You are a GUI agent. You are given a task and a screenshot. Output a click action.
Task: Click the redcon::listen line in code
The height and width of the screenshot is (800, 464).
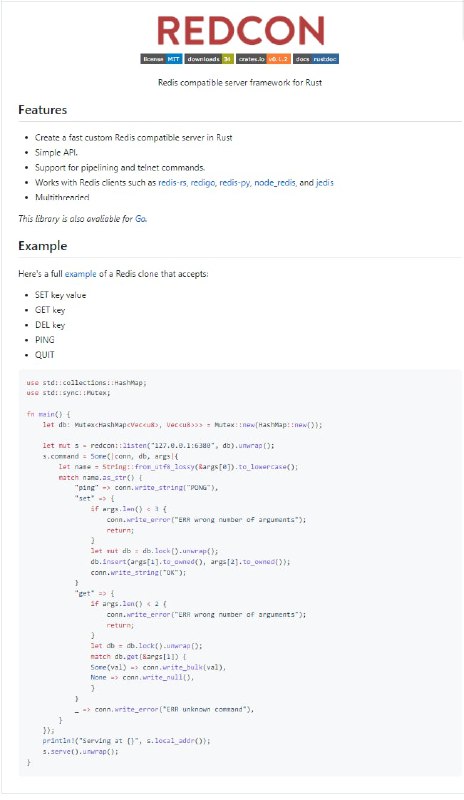coord(158,445)
